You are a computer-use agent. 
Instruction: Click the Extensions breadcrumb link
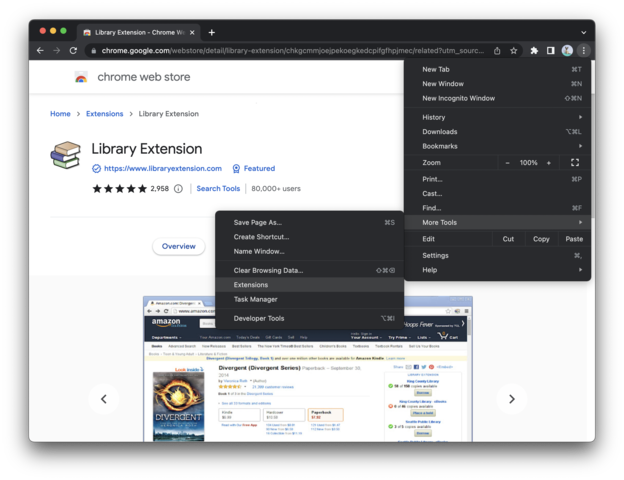tap(105, 114)
